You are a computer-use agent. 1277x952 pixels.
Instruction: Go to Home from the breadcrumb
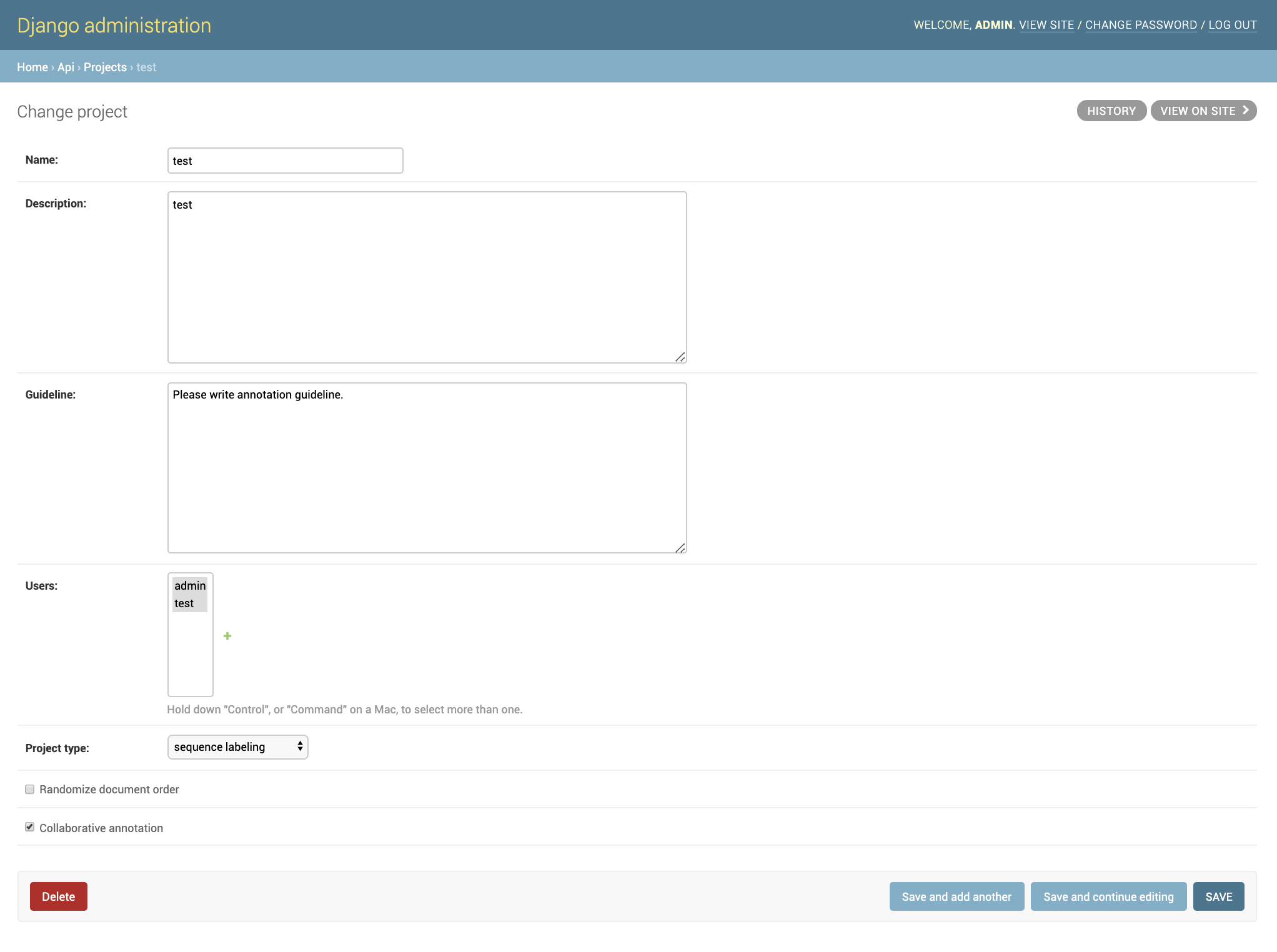pos(32,67)
